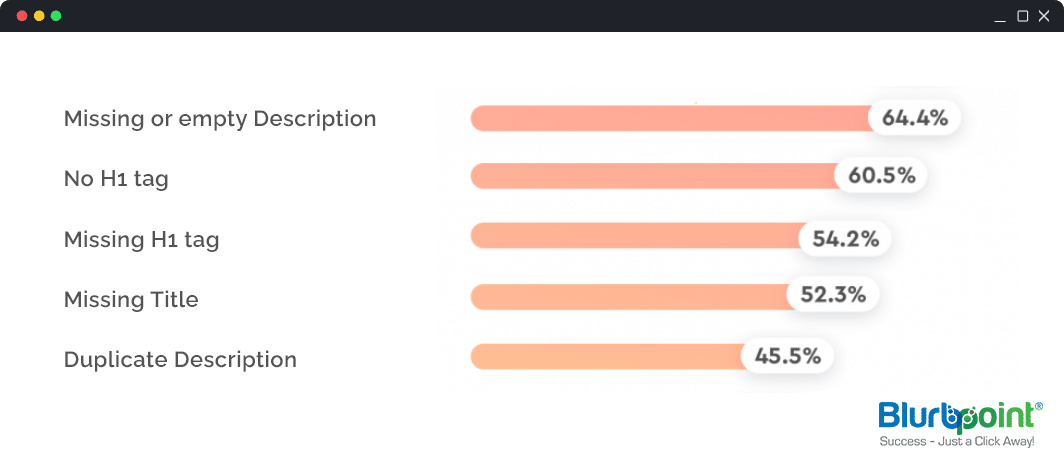1064x463 pixels.
Task: Click the Missing or empty Description bar
Action: (x=670, y=118)
